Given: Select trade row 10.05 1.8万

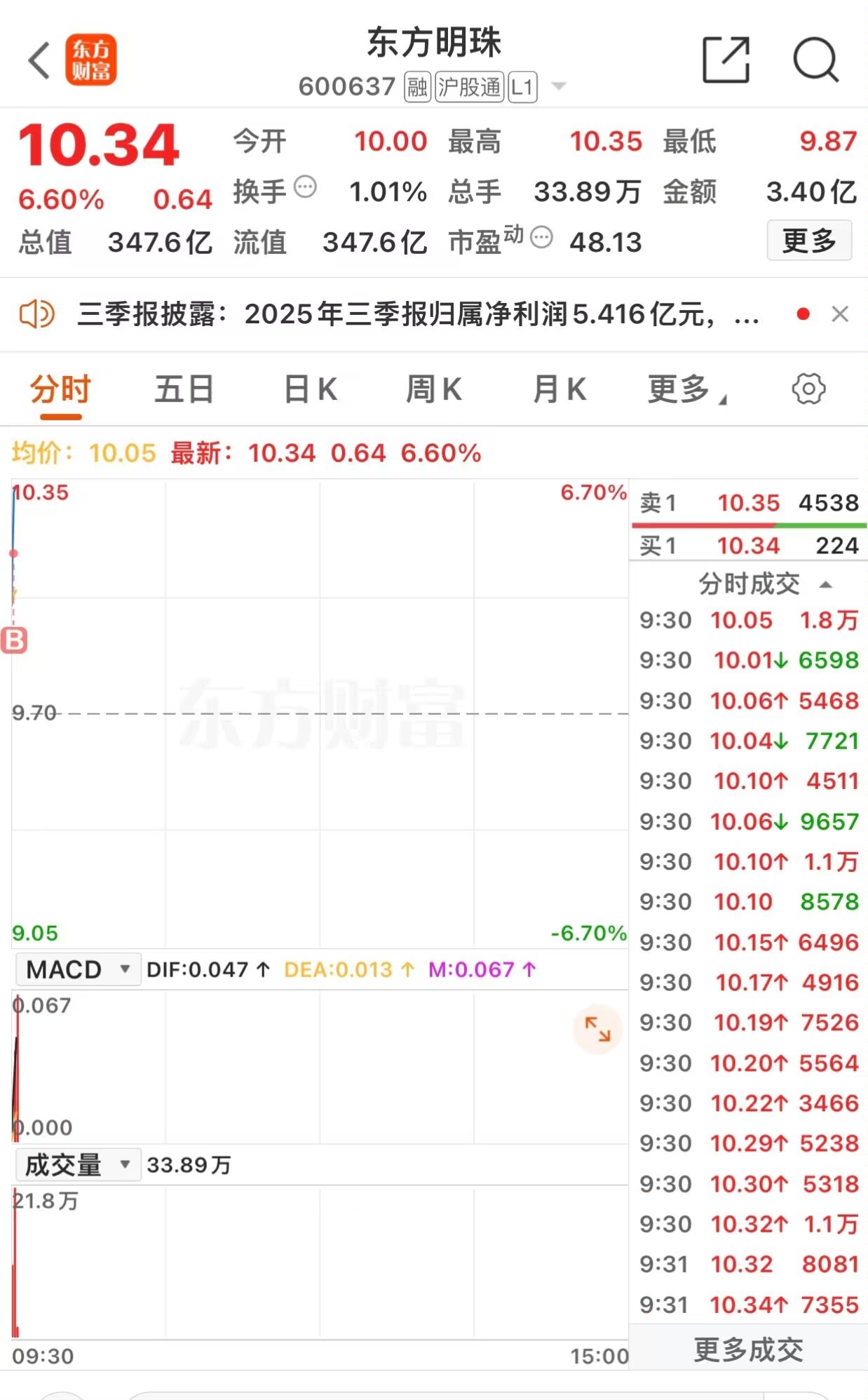Looking at the screenshot, I should tap(749, 620).
